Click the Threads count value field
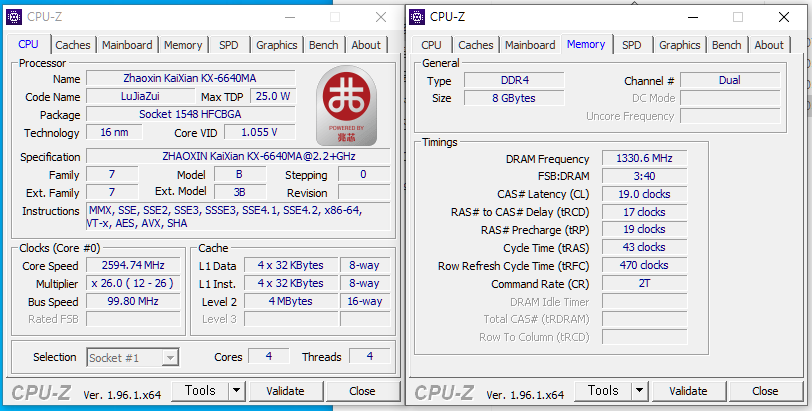This screenshot has width=812, height=411. (x=370, y=356)
